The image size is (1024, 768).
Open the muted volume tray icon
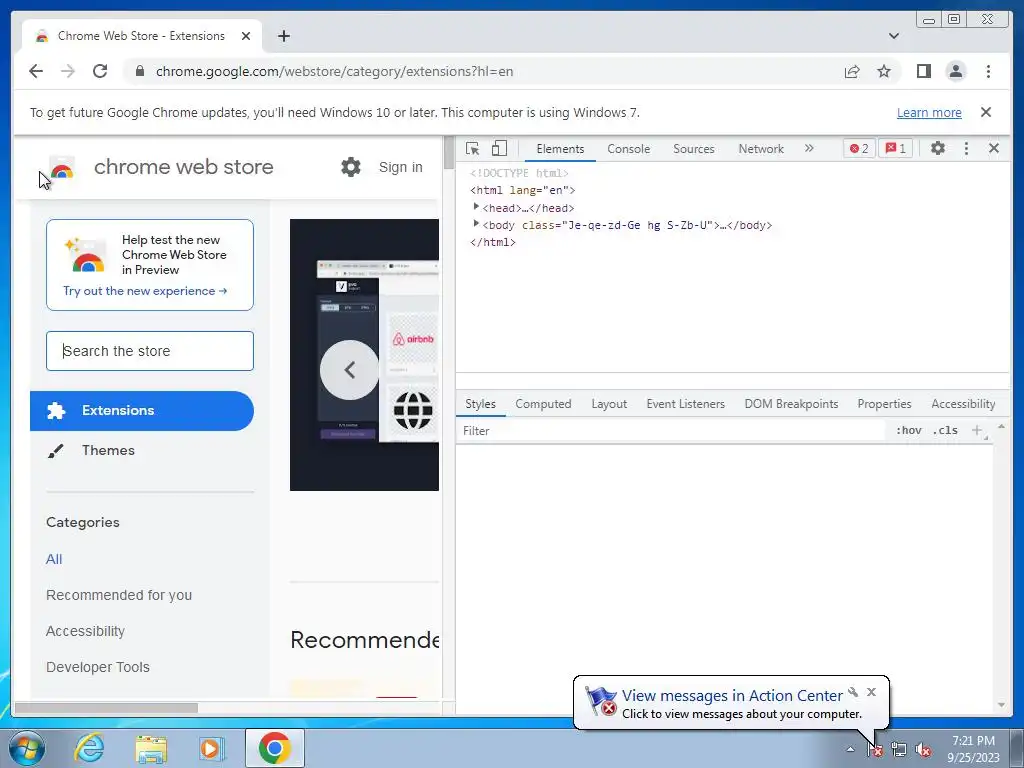tap(923, 750)
